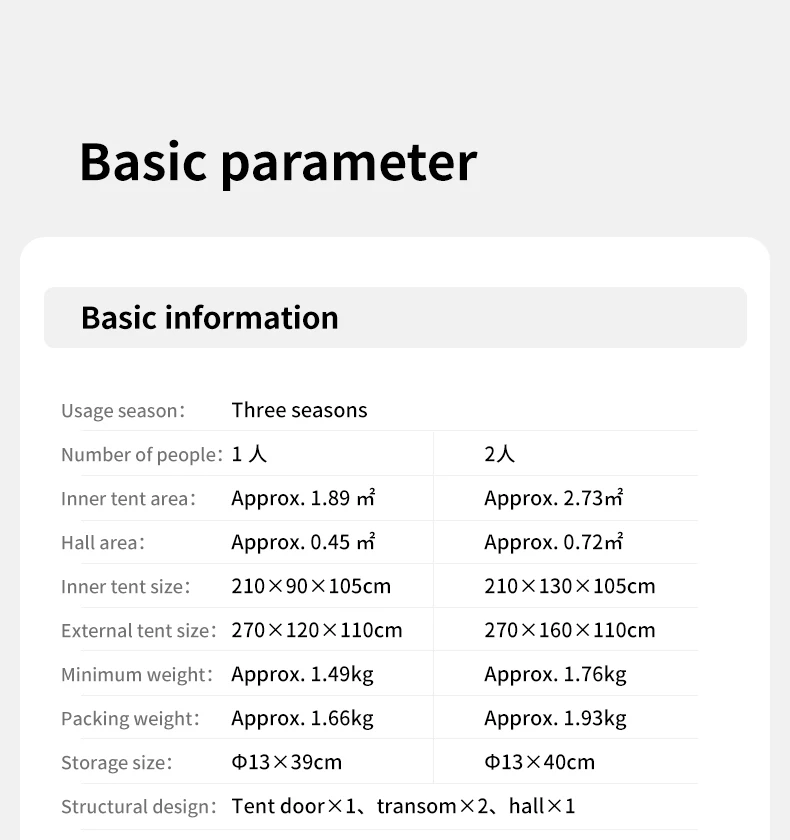
Task: Click the "270×120×110cm" external tent size
Action: coord(317,630)
